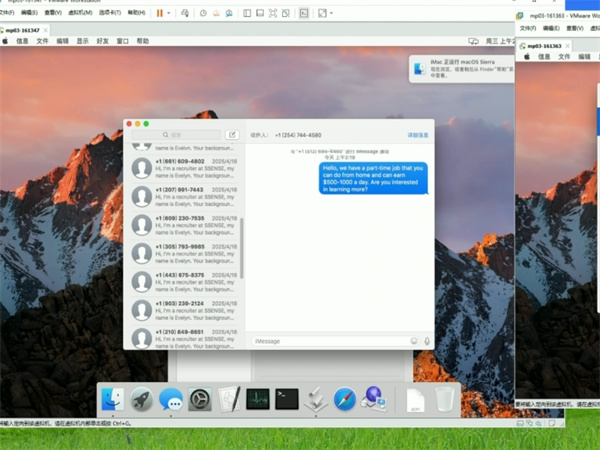Open Finder from the dock
Image resolution: width=600 pixels, height=450 pixels.
tap(113, 400)
